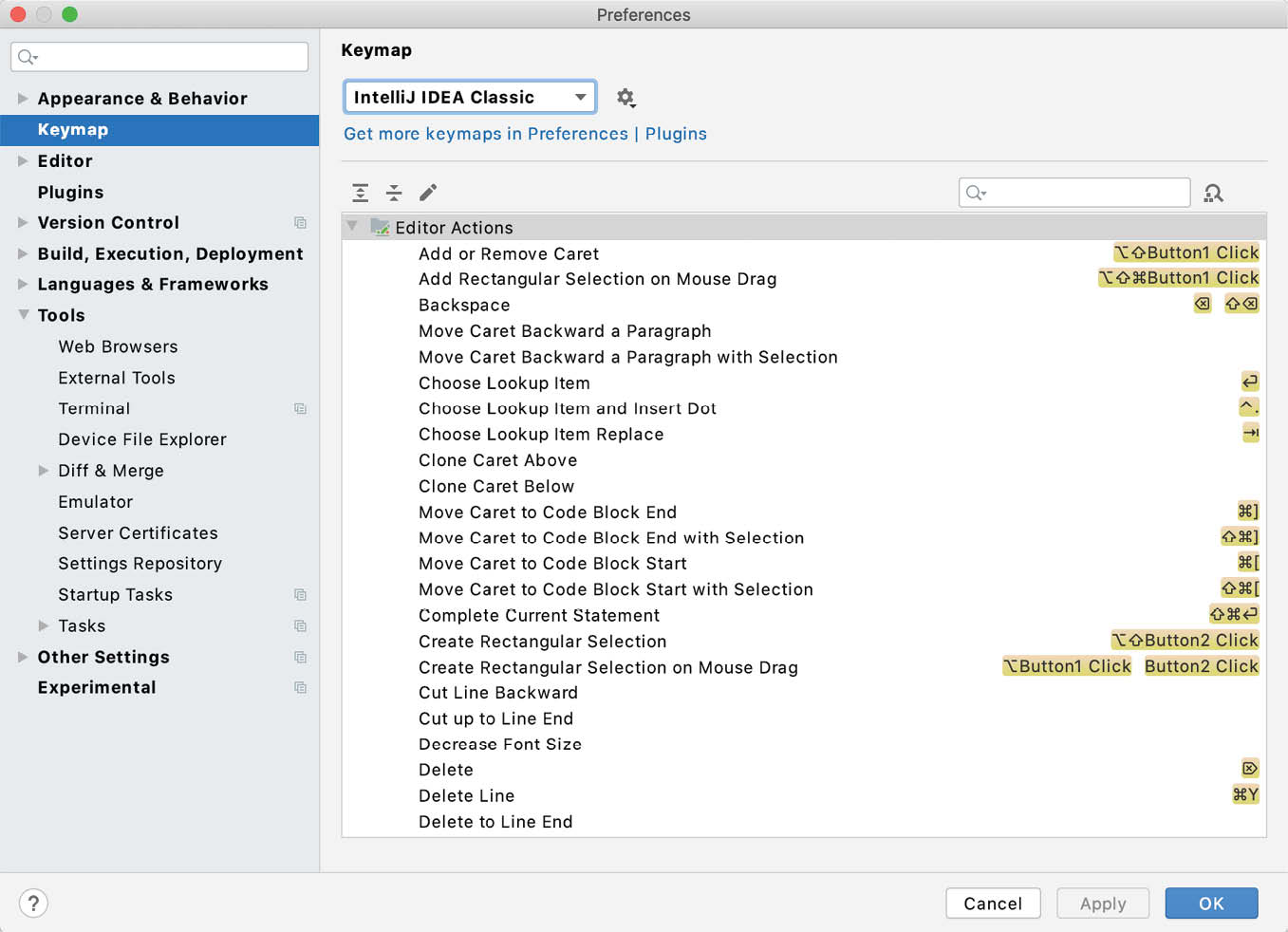Open the keymap gear settings icon
This screenshot has height=932, width=1288.
click(x=625, y=97)
